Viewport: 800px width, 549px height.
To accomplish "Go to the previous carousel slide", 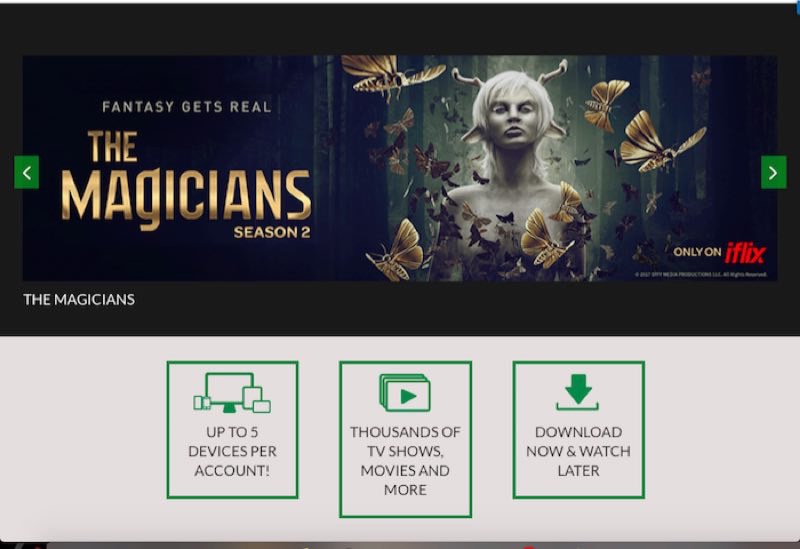I will [x=27, y=172].
